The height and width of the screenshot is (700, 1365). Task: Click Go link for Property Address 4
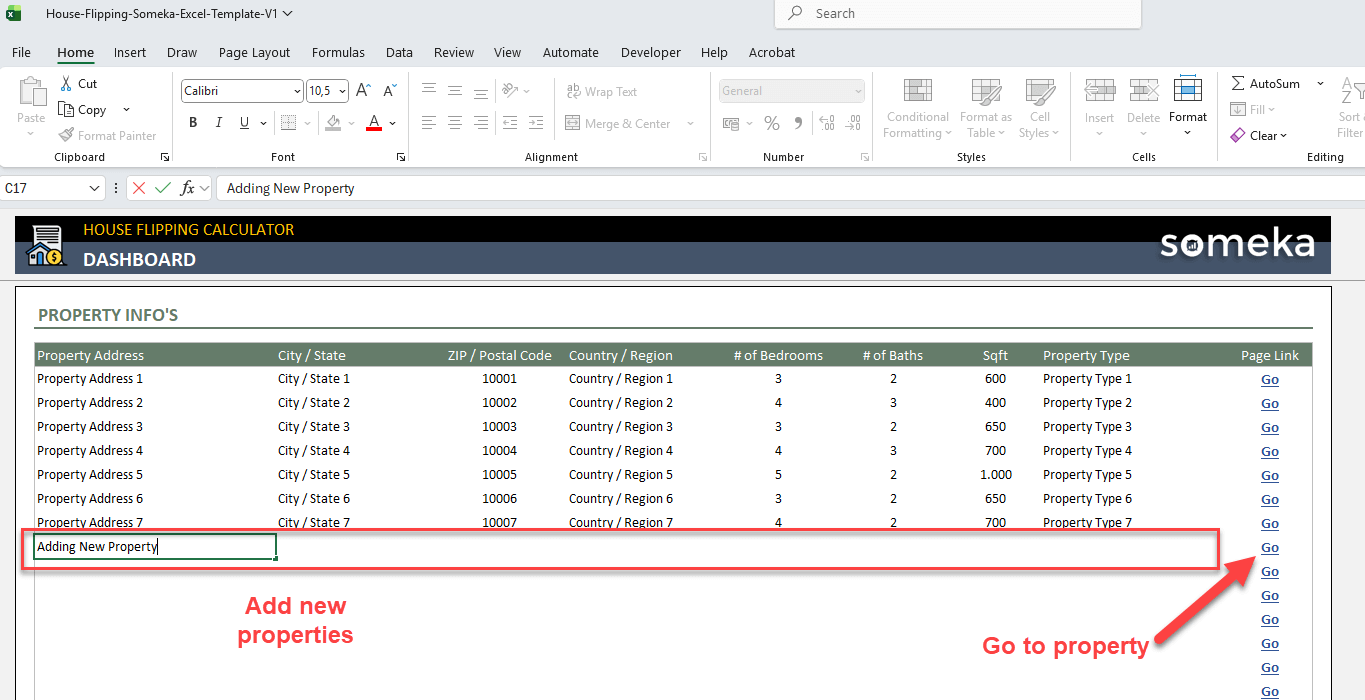pyautogui.click(x=1269, y=452)
